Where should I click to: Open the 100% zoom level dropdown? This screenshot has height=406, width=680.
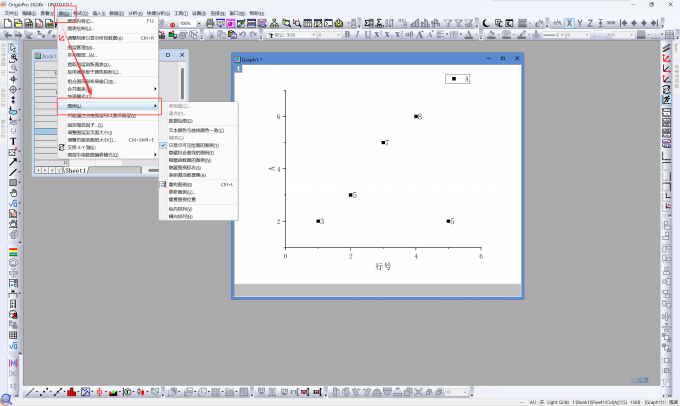pyautogui.click(x=199, y=23)
